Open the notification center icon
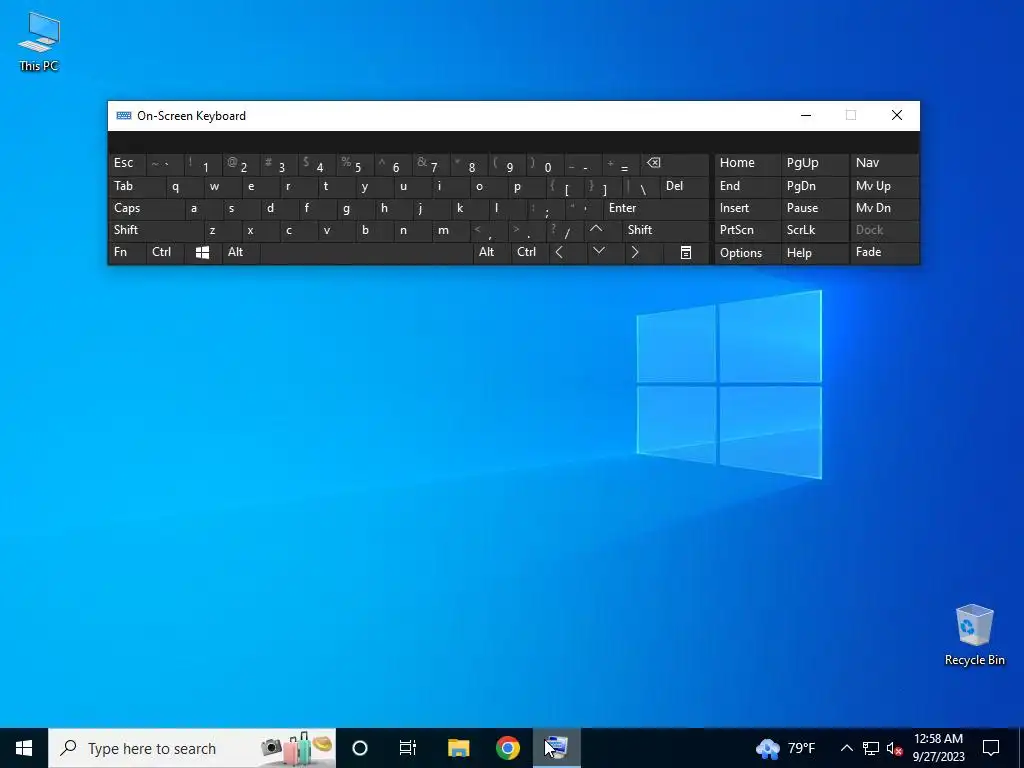This screenshot has height=768, width=1024. 991,748
